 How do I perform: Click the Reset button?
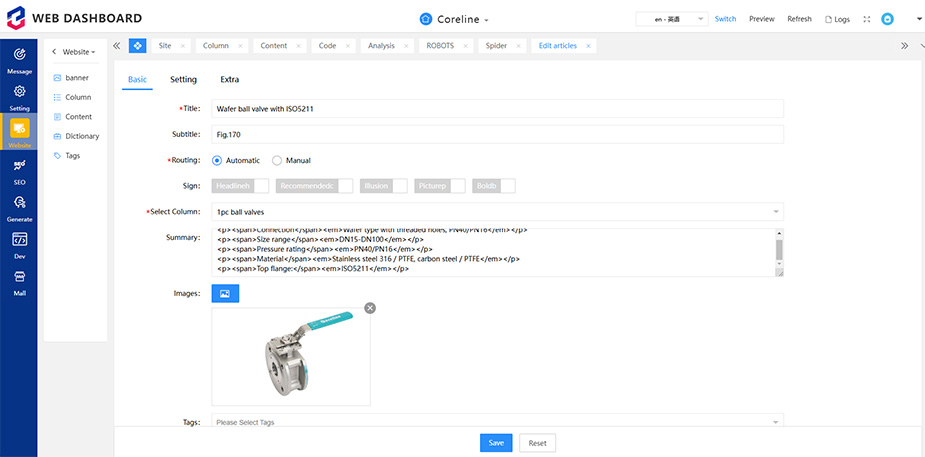pos(537,443)
